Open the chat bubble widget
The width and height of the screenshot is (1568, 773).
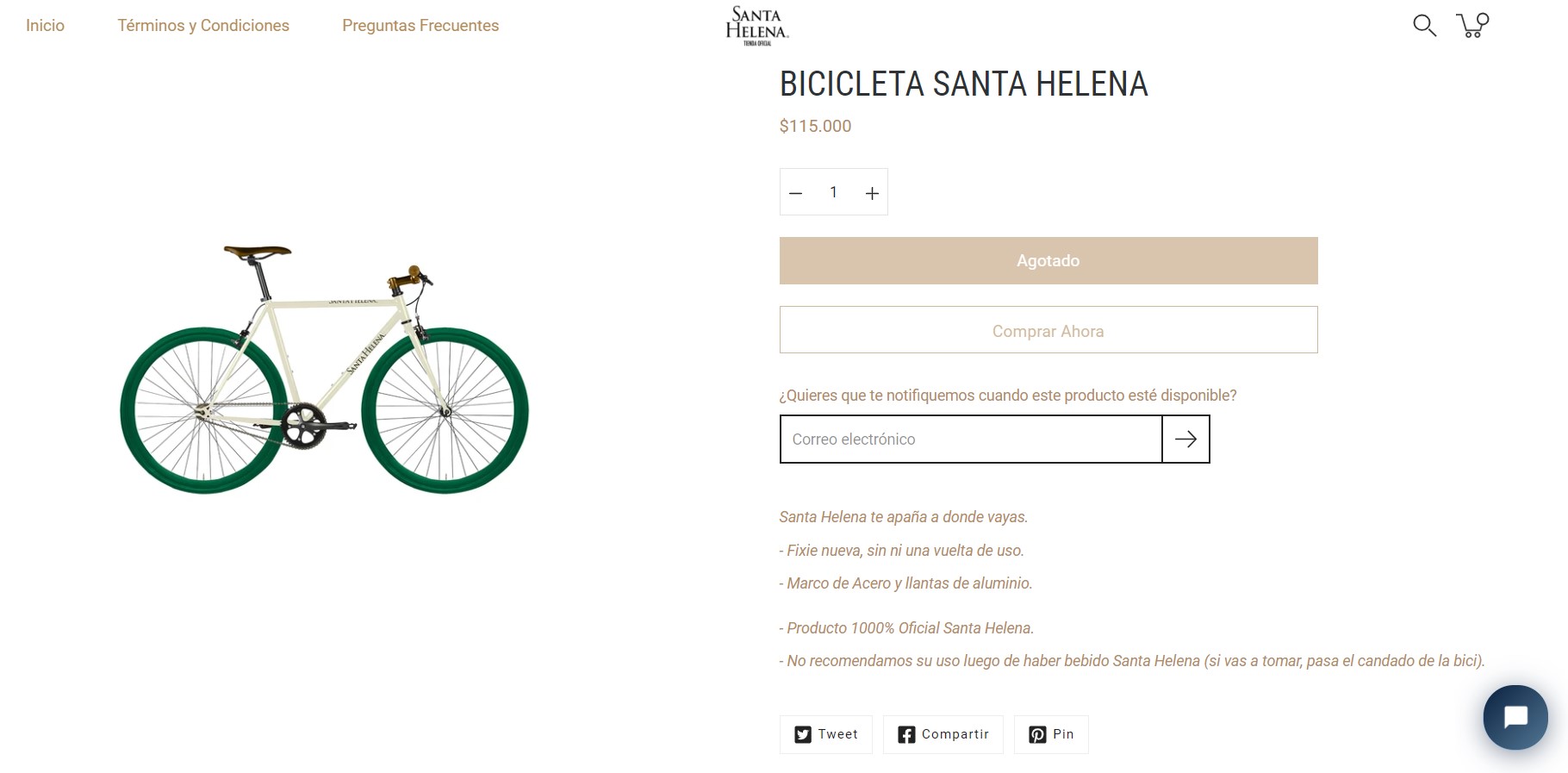[x=1515, y=717]
